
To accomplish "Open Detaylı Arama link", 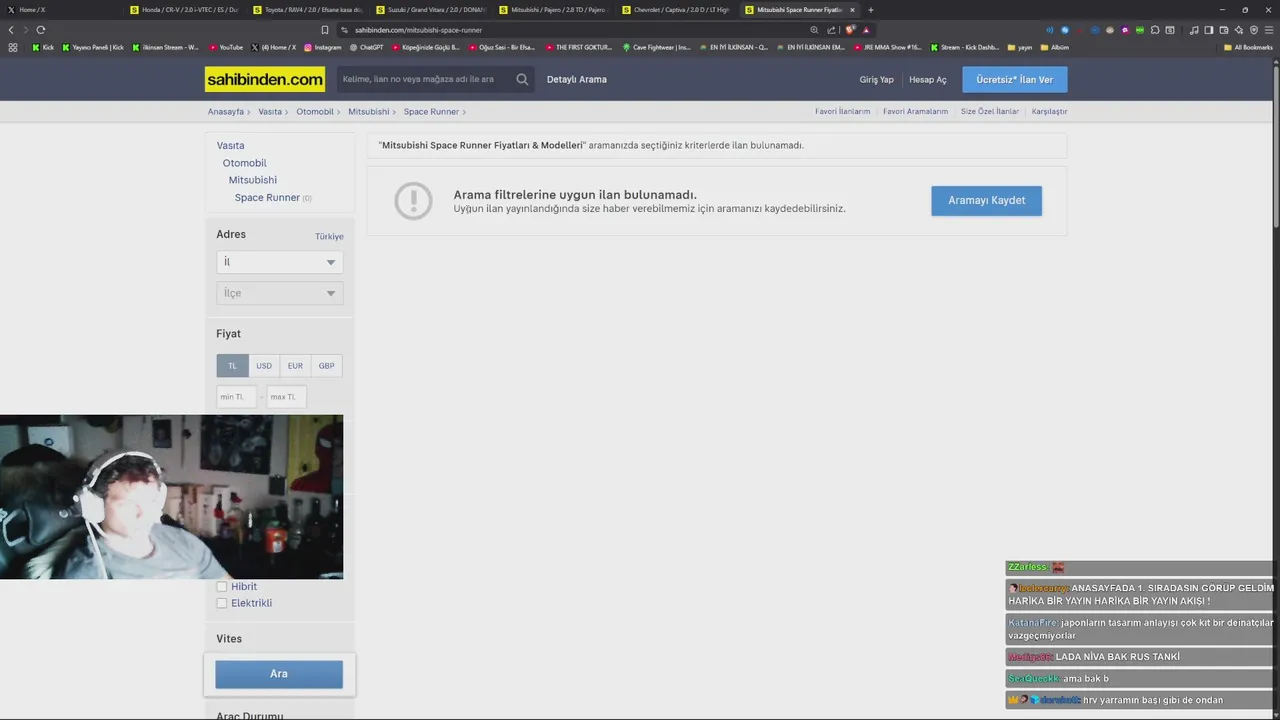I will click(577, 79).
